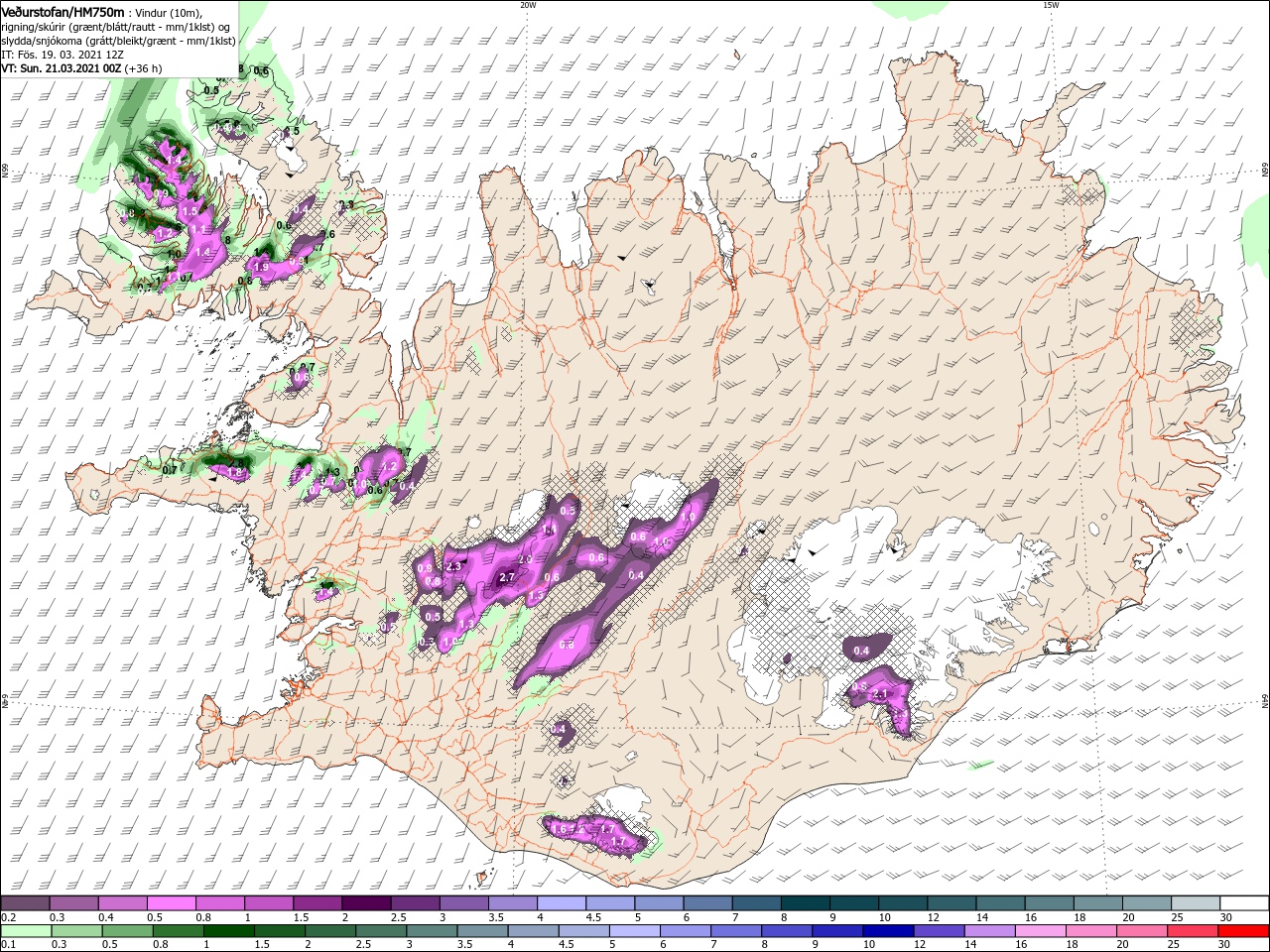Click the 2.1 value on the glacier
The width and height of the screenshot is (1270, 952).
pyautogui.click(x=879, y=694)
